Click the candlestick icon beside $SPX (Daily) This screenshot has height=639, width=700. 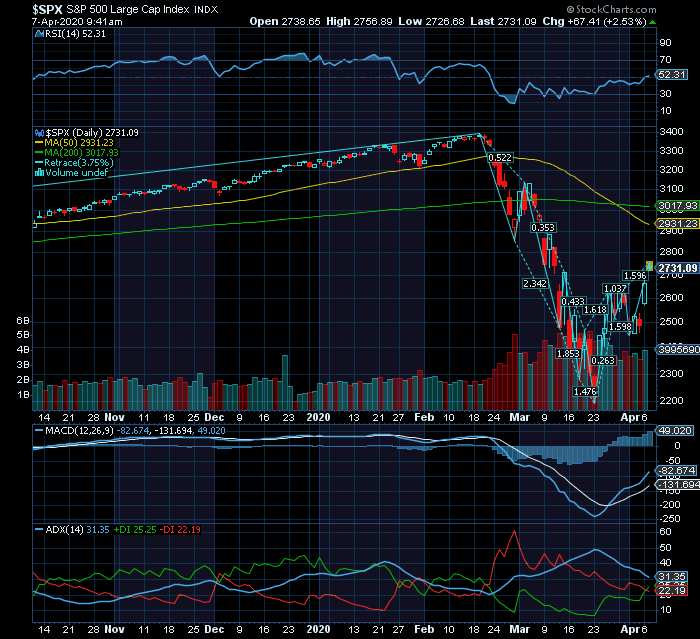click(40, 133)
